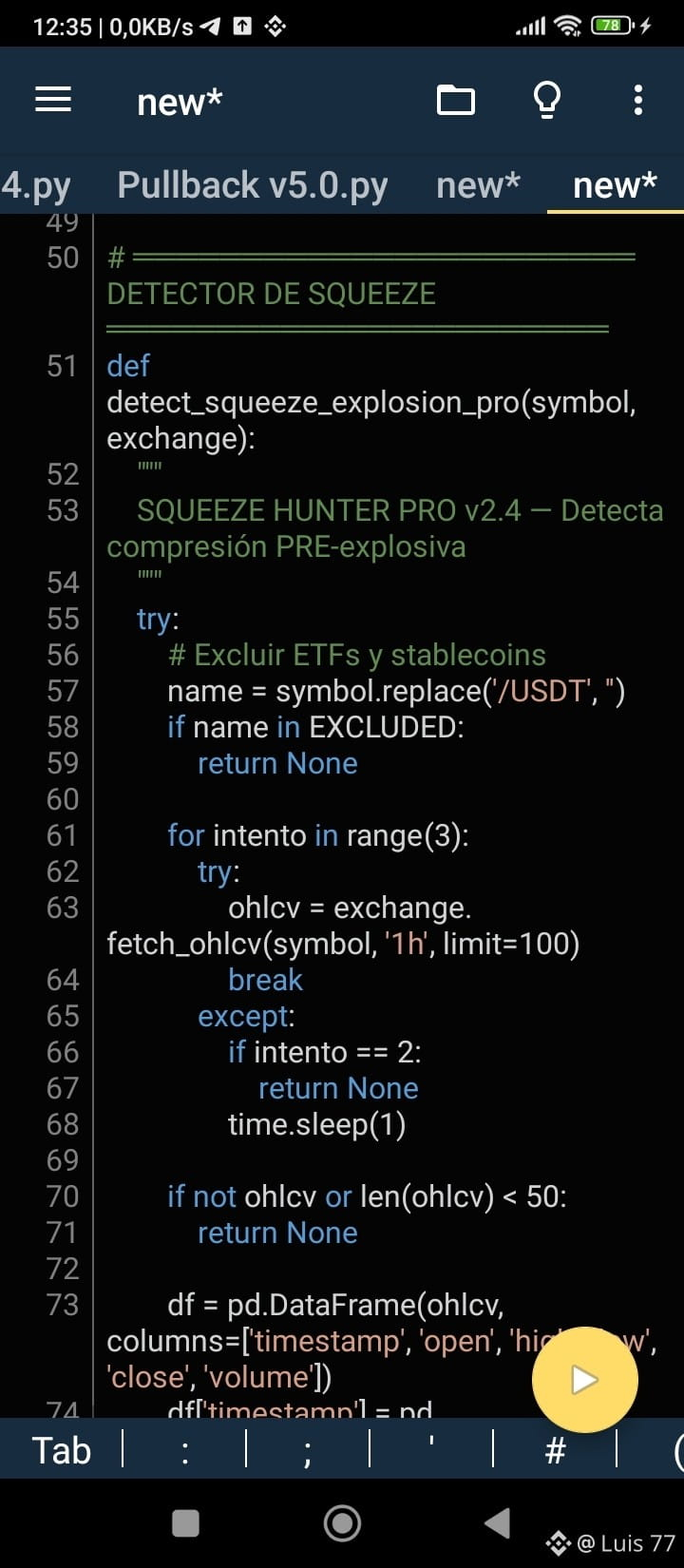Switch to the first new* tab
The width and height of the screenshot is (684, 1568).
pyautogui.click(x=478, y=184)
